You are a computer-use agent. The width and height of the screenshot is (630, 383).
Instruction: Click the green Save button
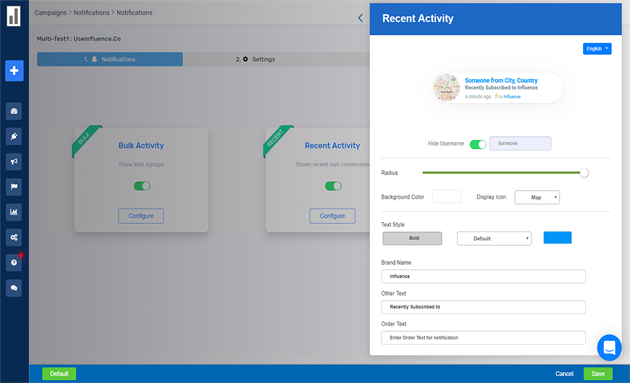[598, 374]
